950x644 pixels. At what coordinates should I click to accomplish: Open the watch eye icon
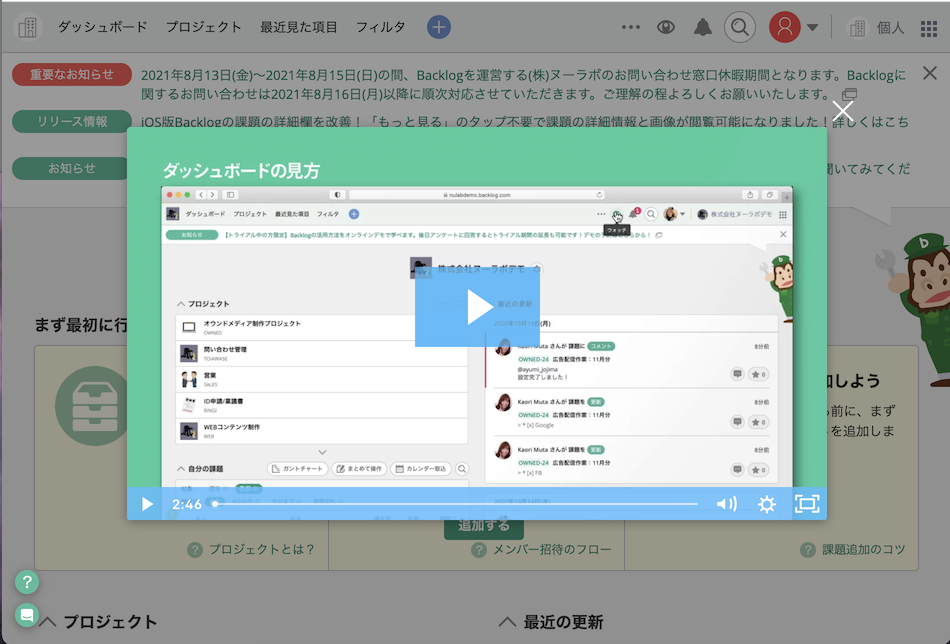point(666,27)
